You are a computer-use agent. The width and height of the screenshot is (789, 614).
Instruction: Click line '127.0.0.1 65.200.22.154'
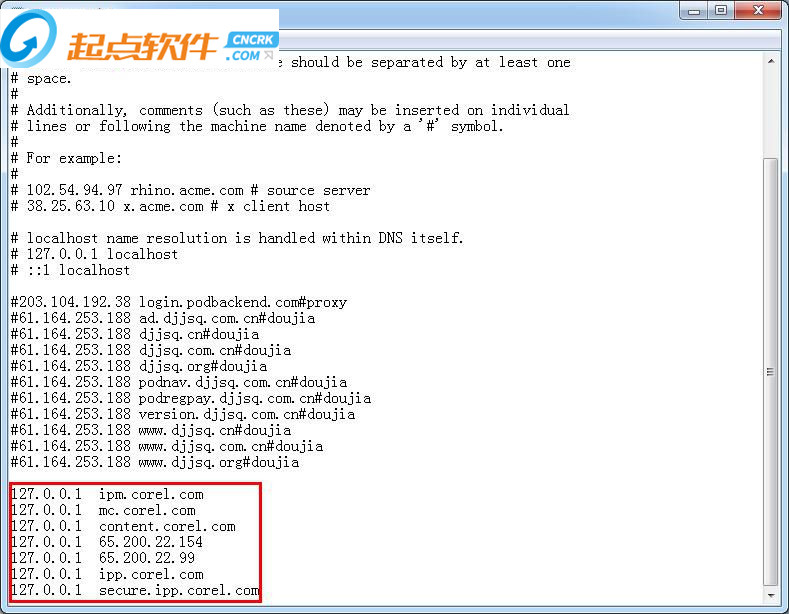click(107, 542)
